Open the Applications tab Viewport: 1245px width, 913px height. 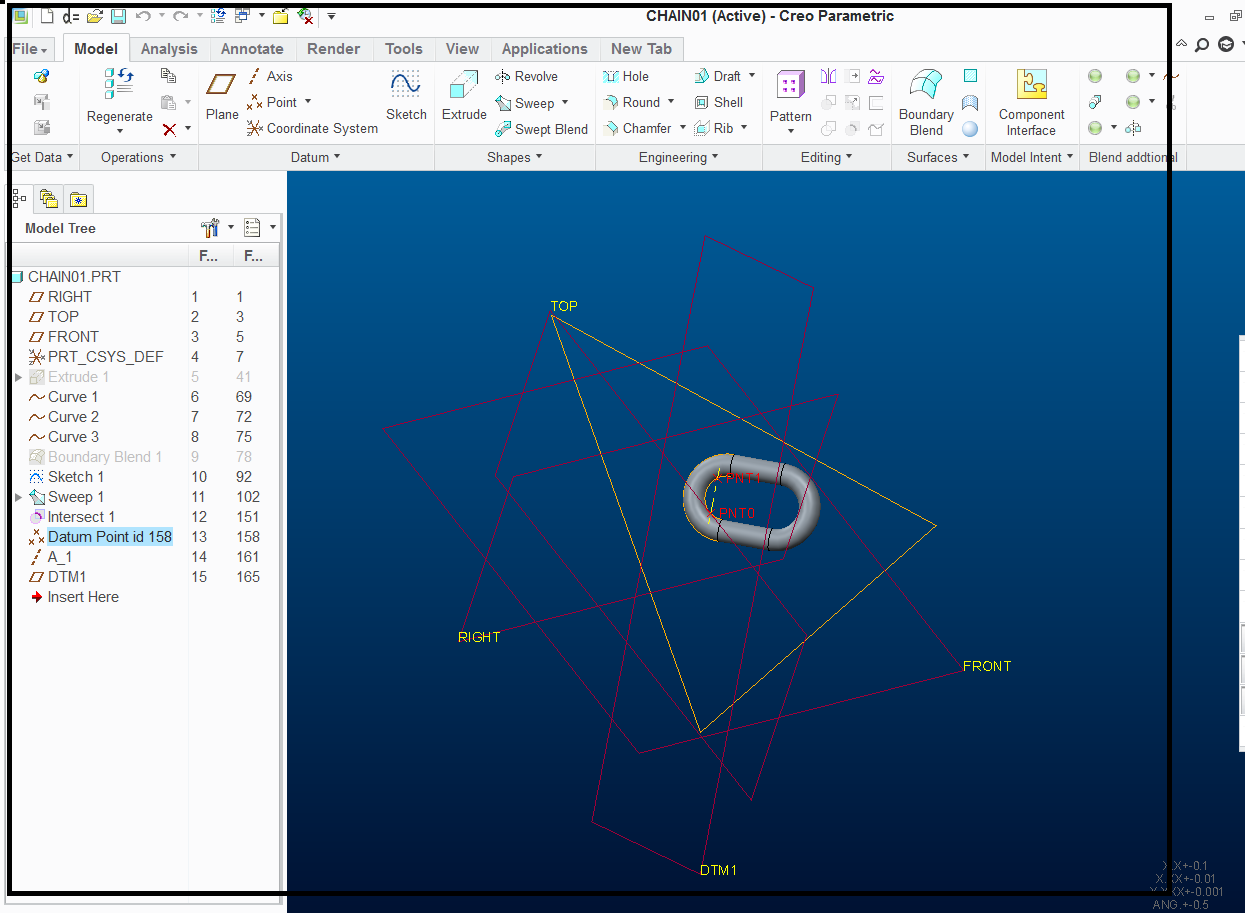coord(545,49)
